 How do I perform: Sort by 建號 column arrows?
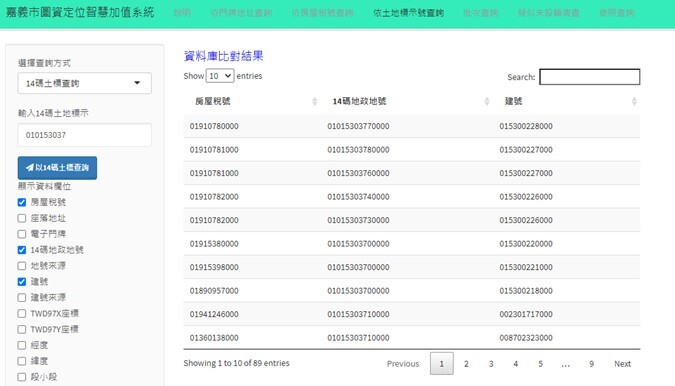[634, 101]
